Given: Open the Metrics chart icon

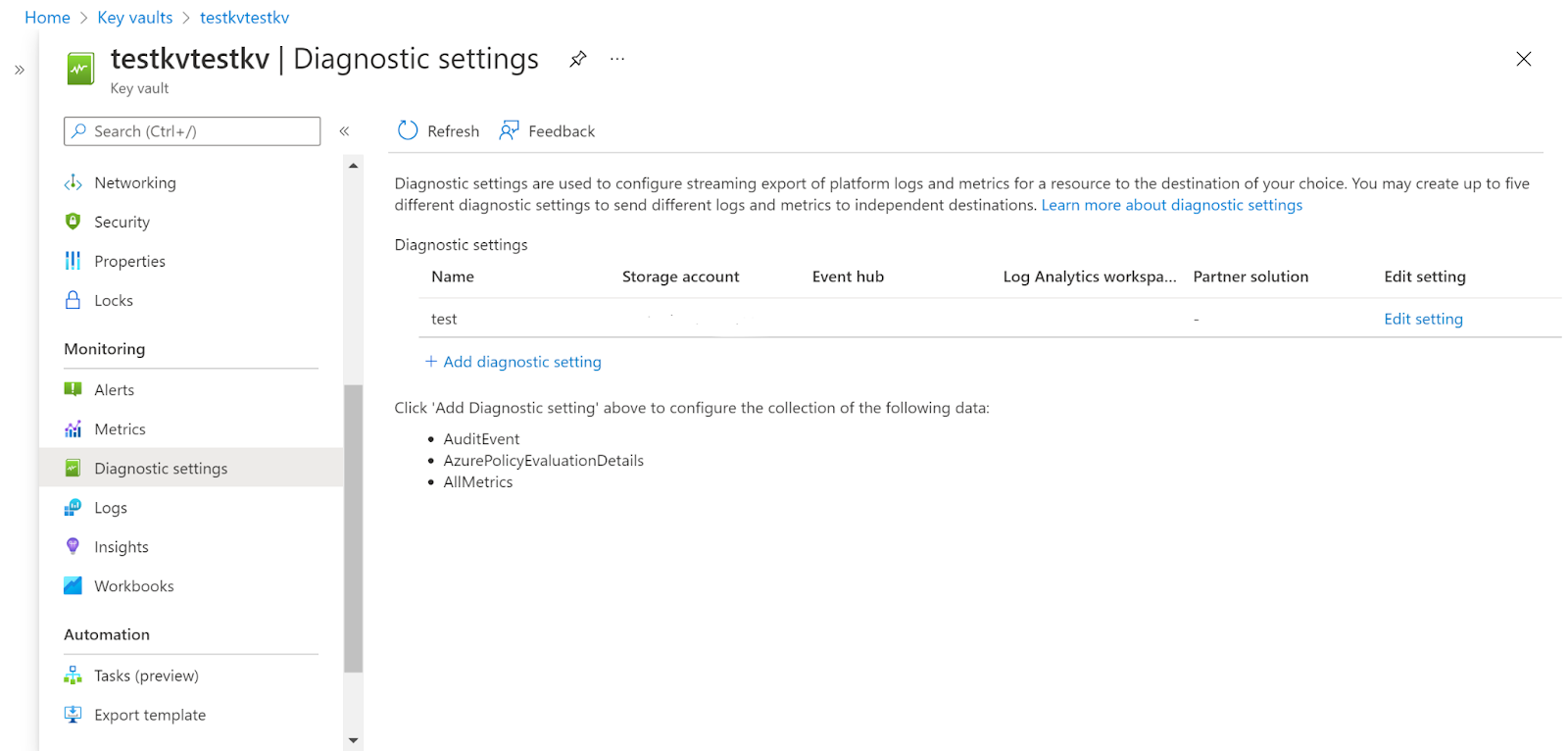Looking at the screenshot, I should [73, 429].
